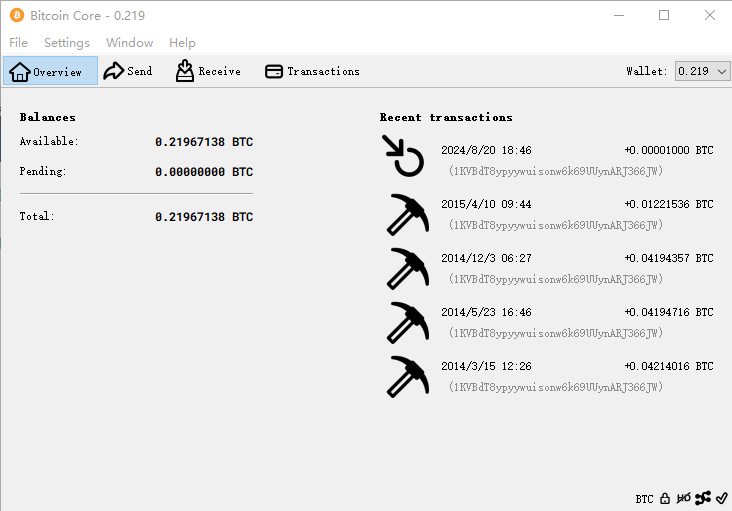Click the wallet encryption lock icon
The image size is (732, 511).
665,498
